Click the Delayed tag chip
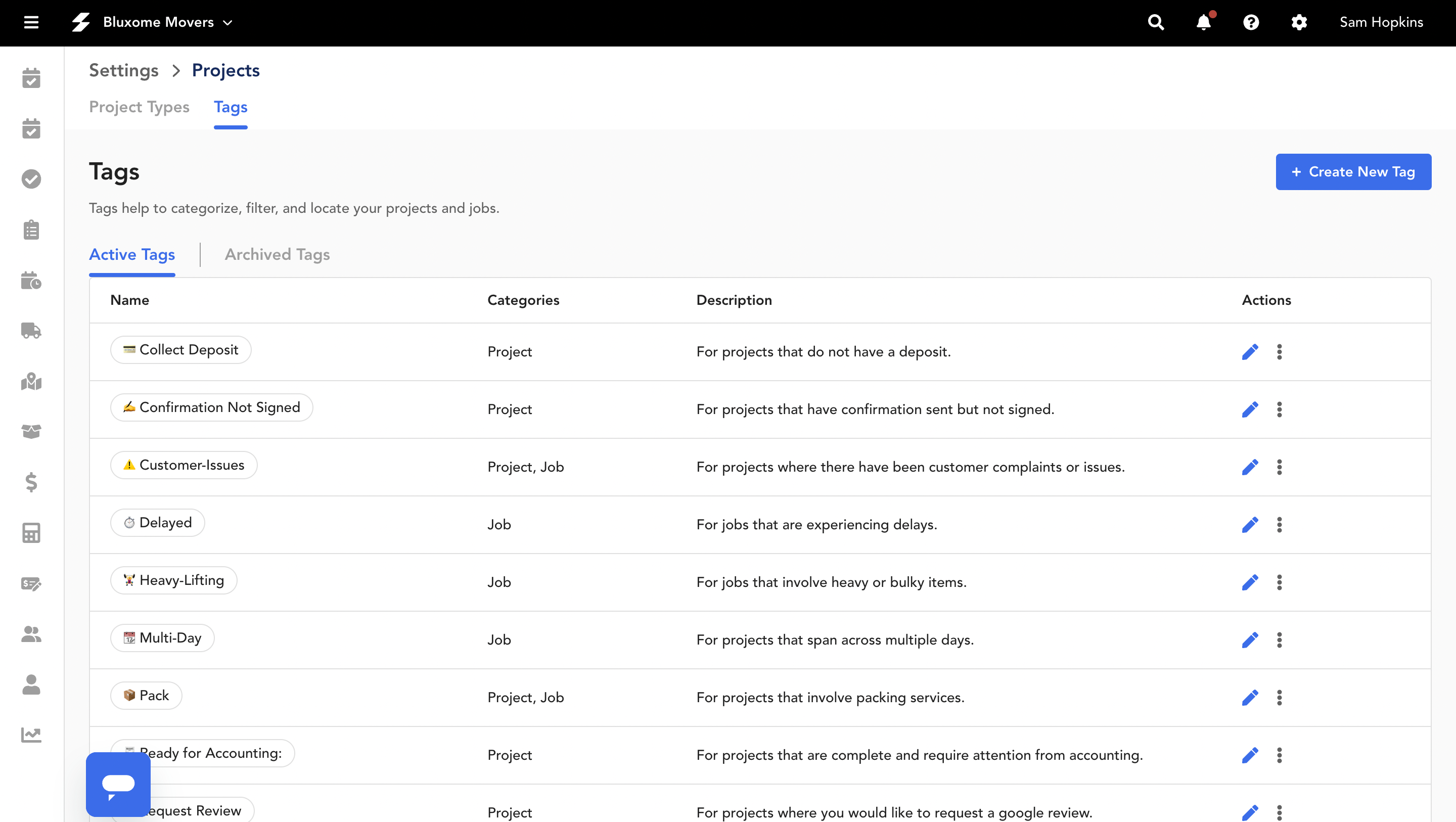Image resolution: width=1456 pixels, height=822 pixels. point(158,523)
